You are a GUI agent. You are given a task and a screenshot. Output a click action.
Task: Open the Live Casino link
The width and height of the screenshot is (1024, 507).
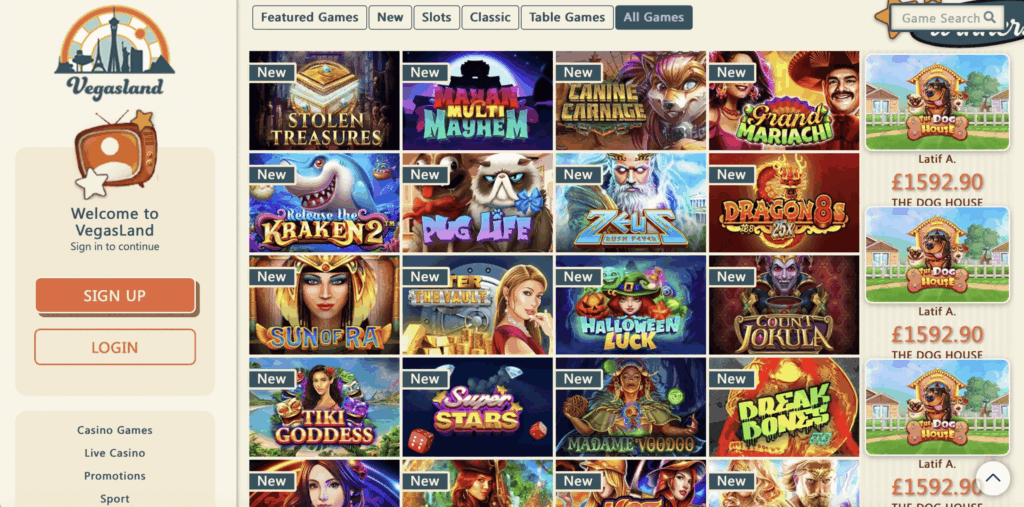pyautogui.click(x=115, y=453)
